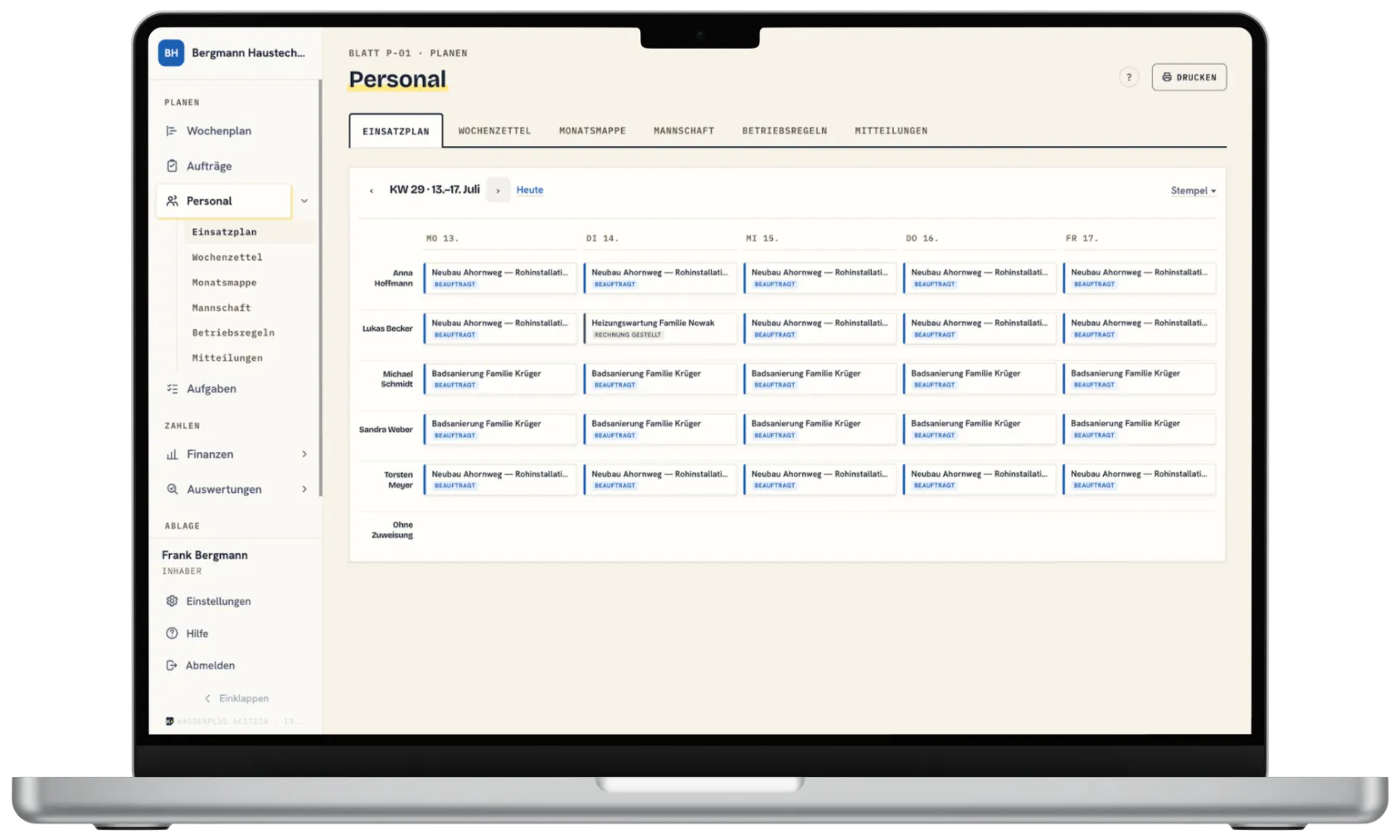Switch to the Betriebsregeln tab
This screenshot has height=840, width=1400.
point(785,131)
